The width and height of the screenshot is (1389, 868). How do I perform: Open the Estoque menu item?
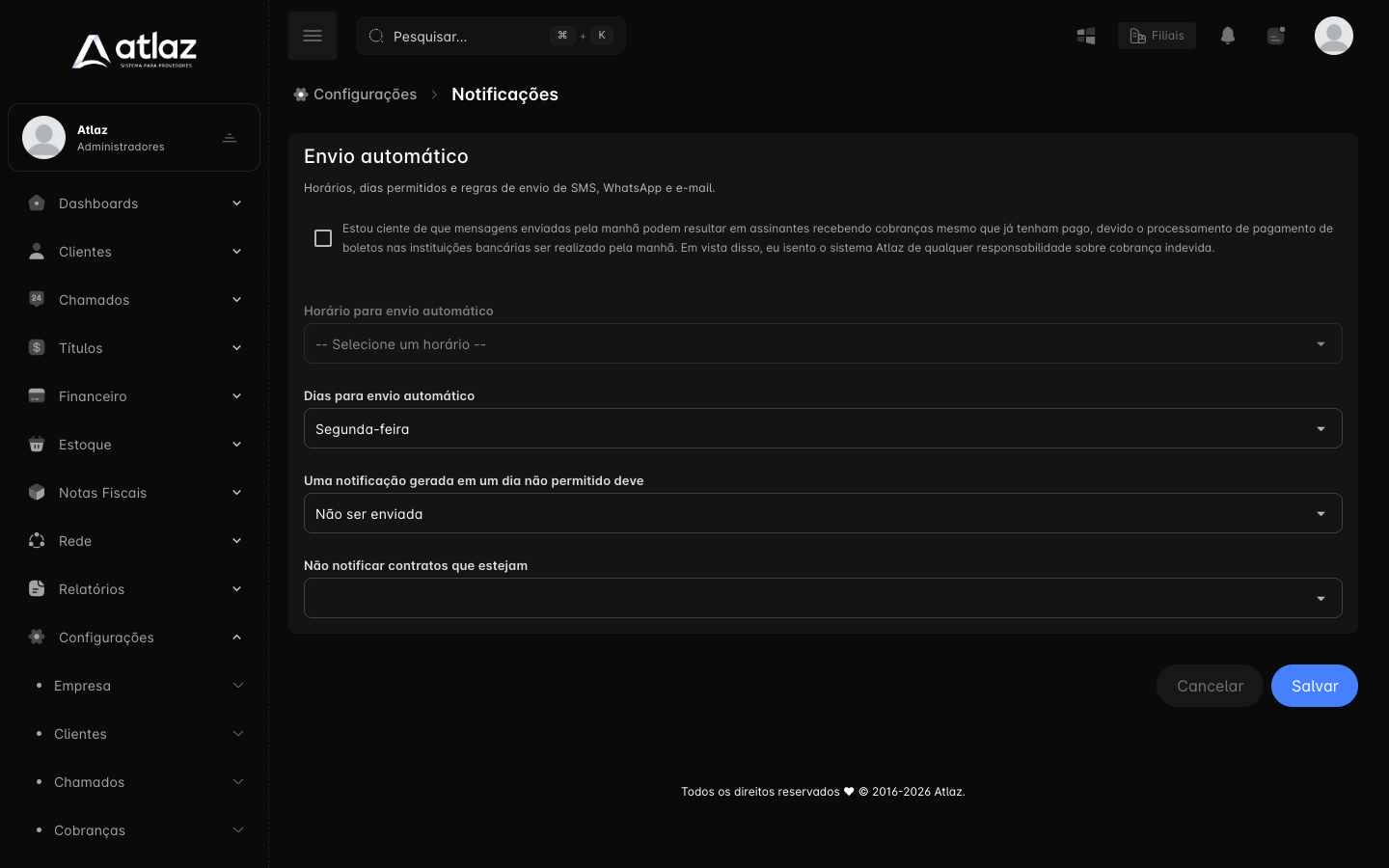pos(134,444)
